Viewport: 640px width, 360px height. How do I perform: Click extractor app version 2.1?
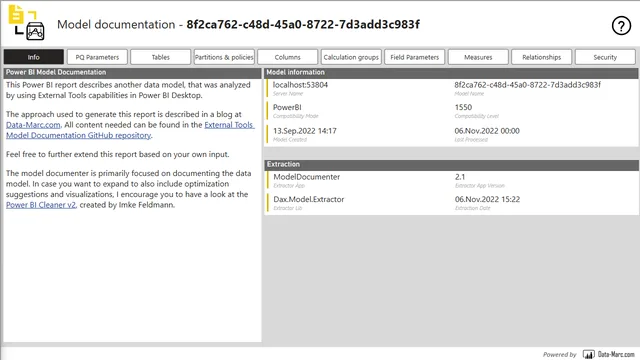[460, 177]
